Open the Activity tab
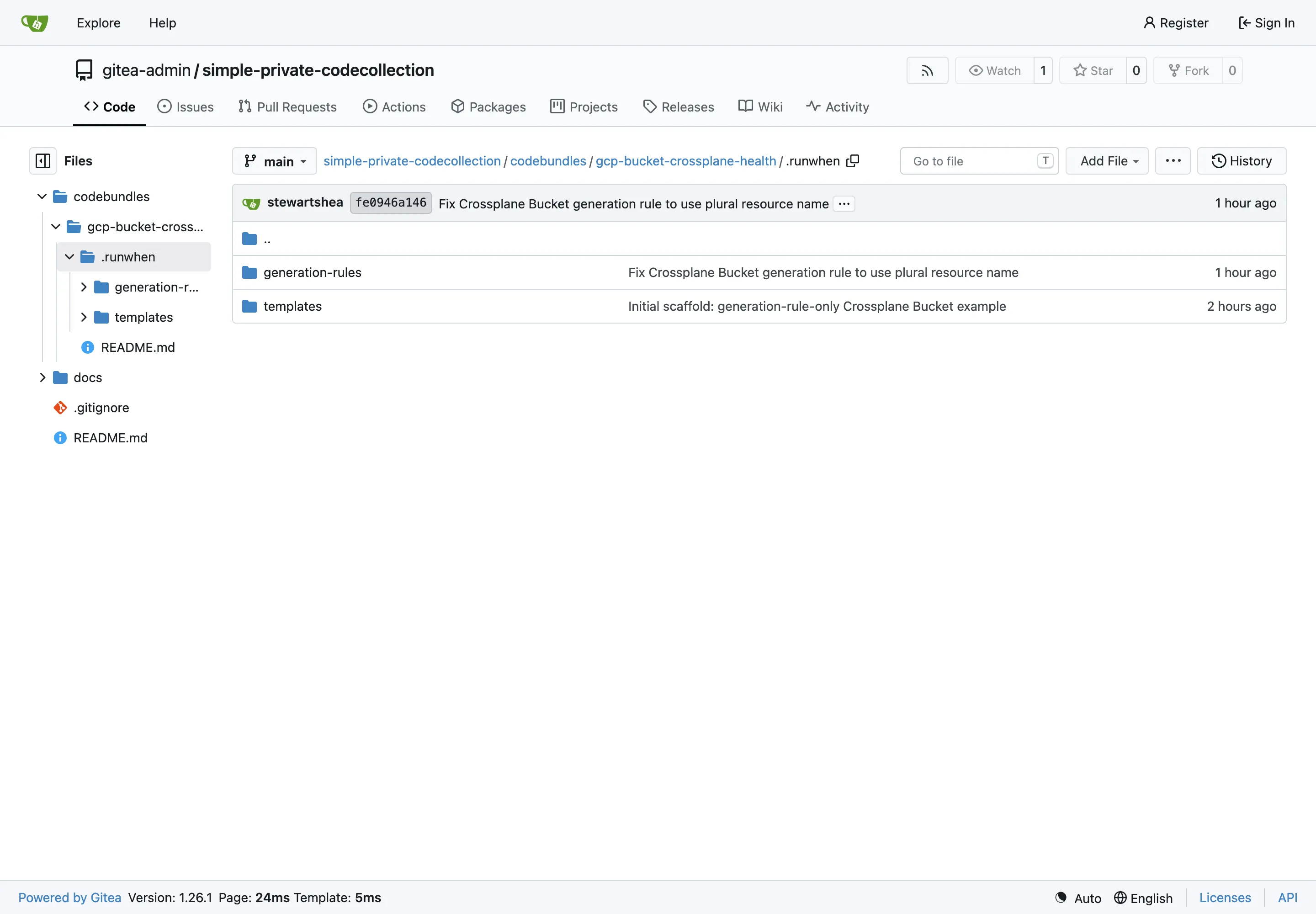1316x914 pixels. pos(838,107)
